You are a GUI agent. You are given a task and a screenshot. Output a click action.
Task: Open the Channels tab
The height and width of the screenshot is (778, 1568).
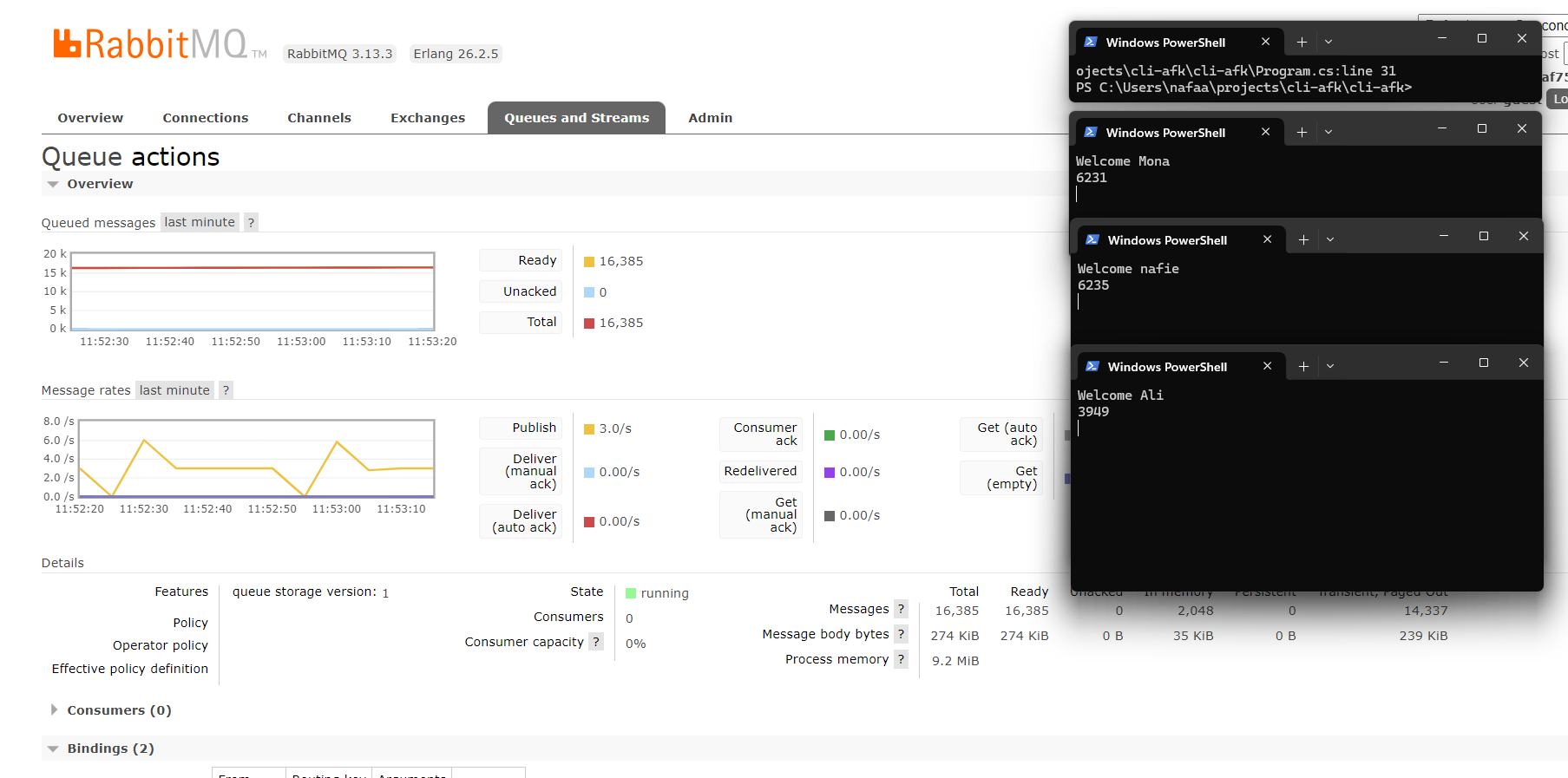(x=319, y=118)
